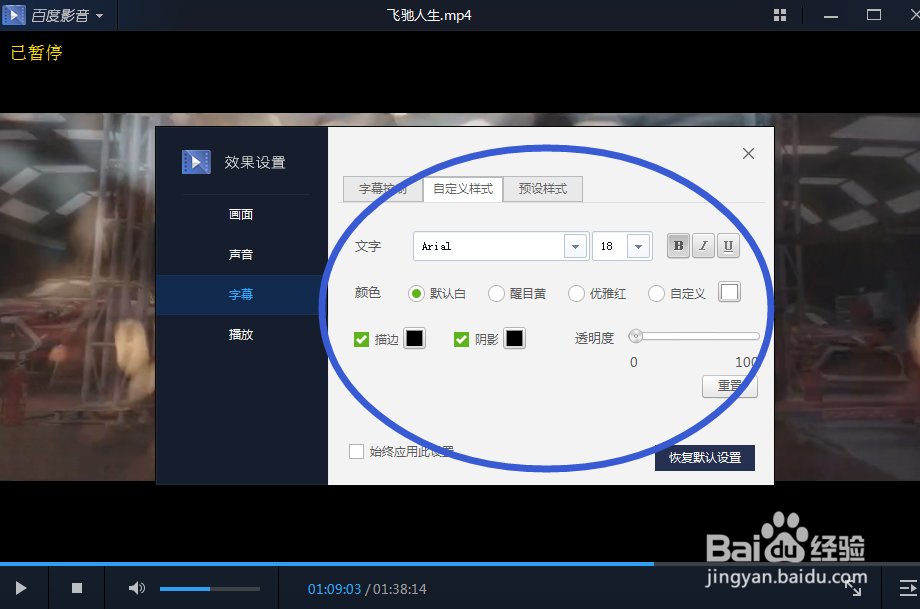This screenshot has height=609, width=920.
Task: Expand the Arial font dropdown
Action: point(576,246)
